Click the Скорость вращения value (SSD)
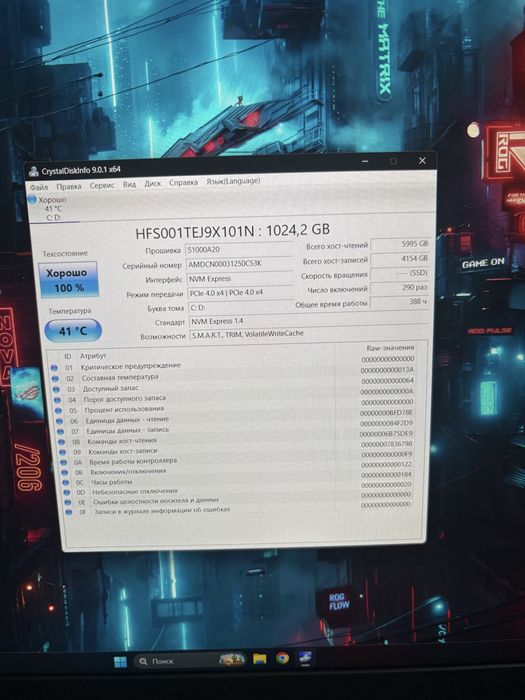Image resolution: width=525 pixels, height=700 pixels. 400,273
